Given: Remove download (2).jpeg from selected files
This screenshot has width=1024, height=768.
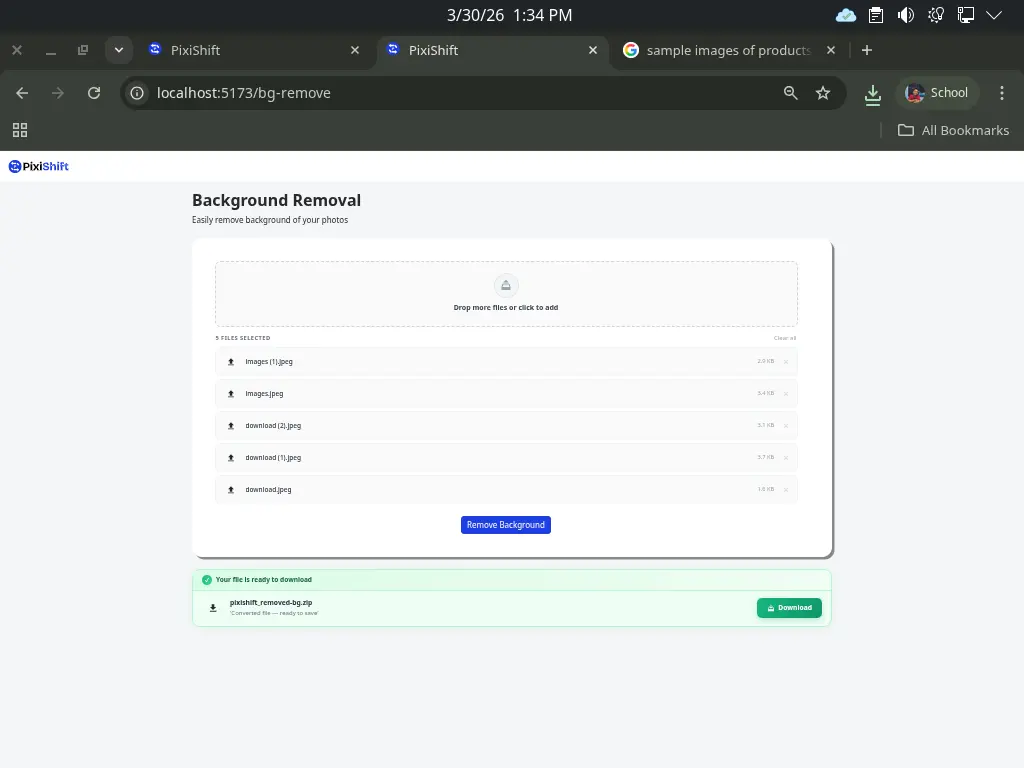Looking at the screenshot, I should tap(786, 426).
